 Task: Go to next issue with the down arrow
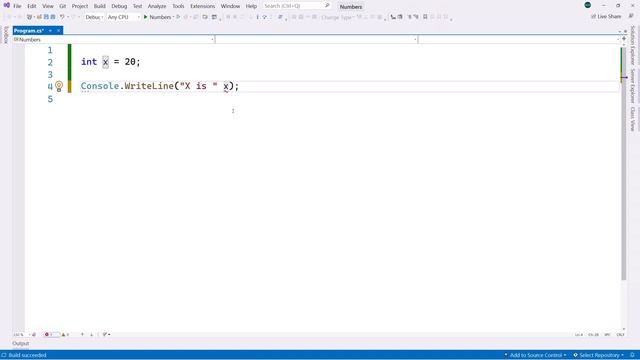coord(91,334)
